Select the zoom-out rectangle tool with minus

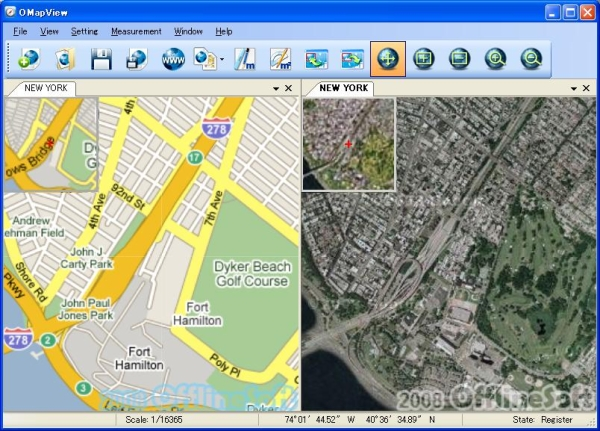460,59
